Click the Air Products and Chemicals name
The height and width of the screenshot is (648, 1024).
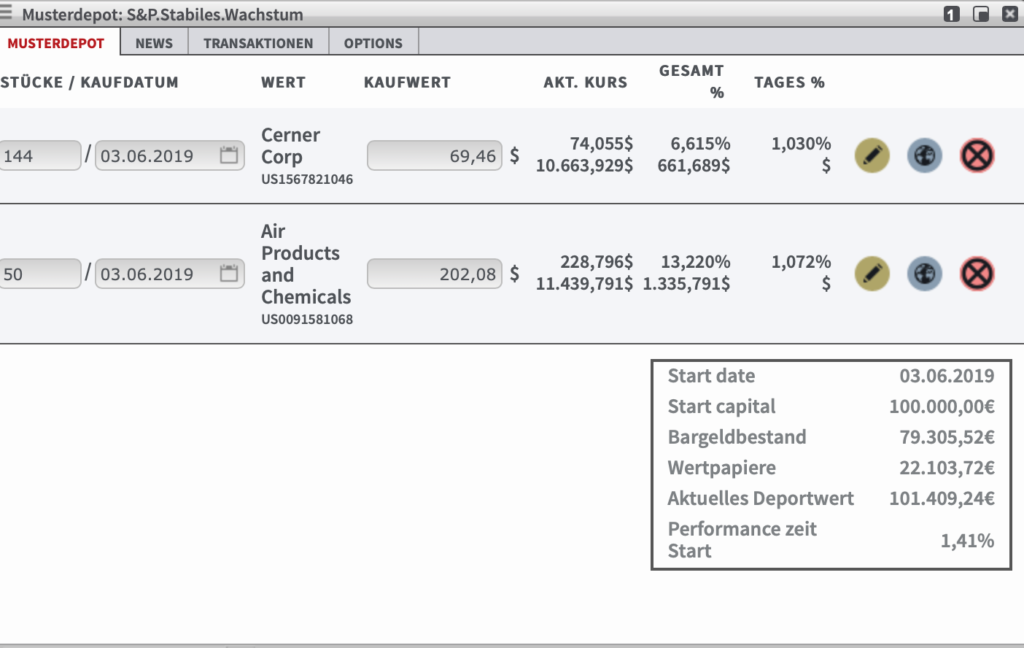click(x=306, y=264)
